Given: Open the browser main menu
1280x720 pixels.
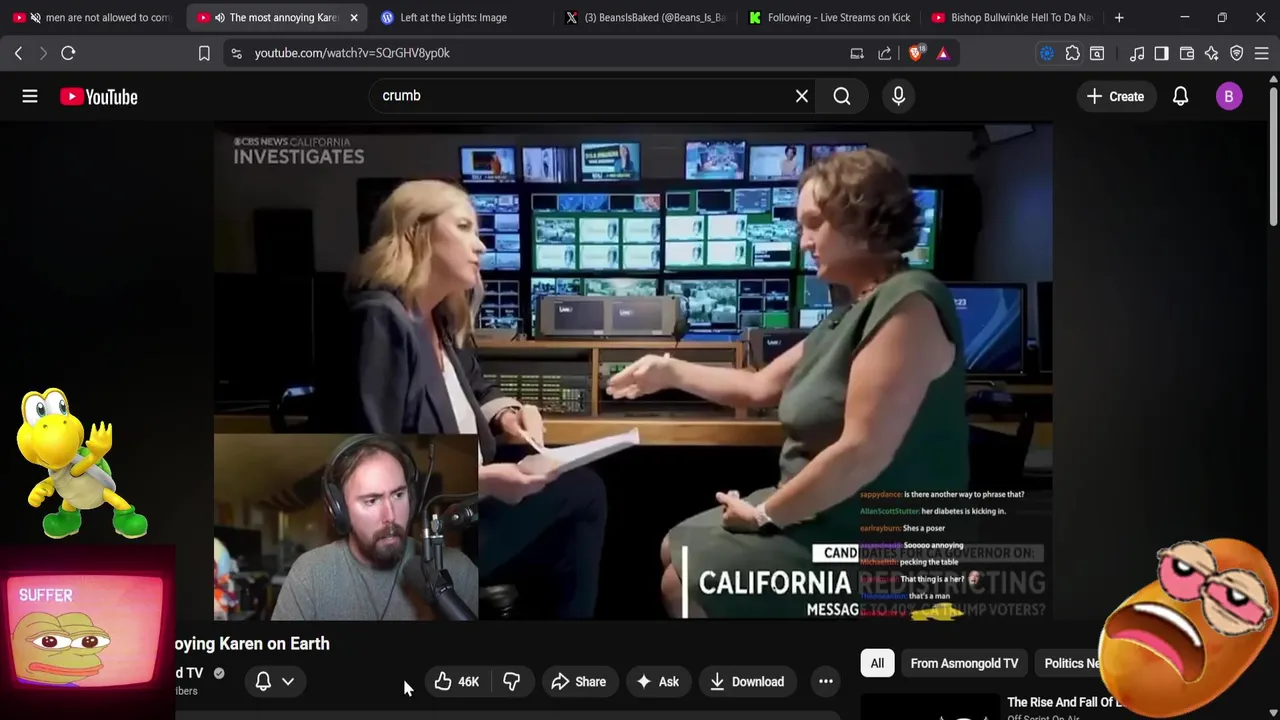Looking at the screenshot, I should point(1263,53).
